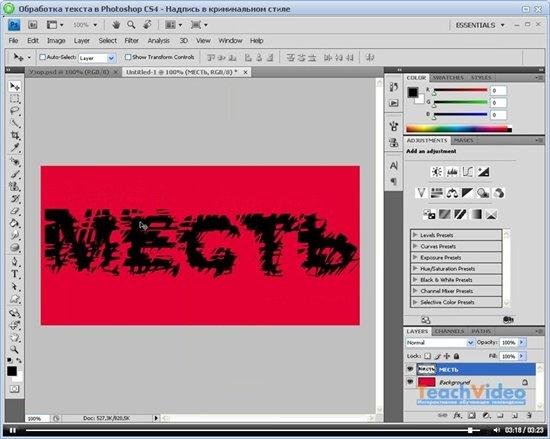Enable Show Transform Controls checkbox
The image size is (550, 439).
pos(128,57)
